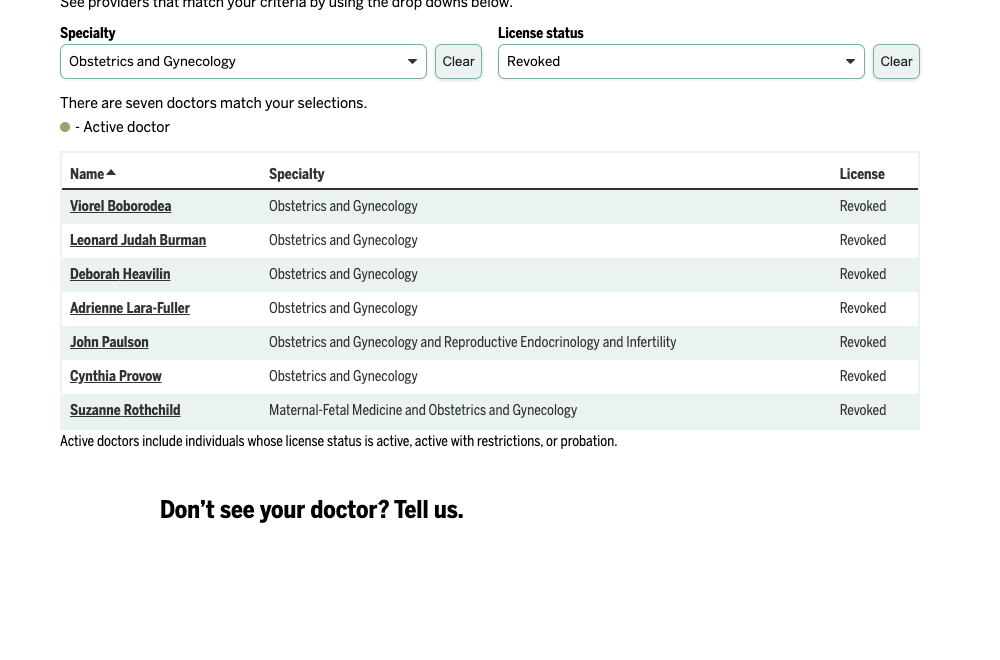Click the Active doctor legend dot
The width and height of the screenshot is (1000, 660).
[65, 128]
